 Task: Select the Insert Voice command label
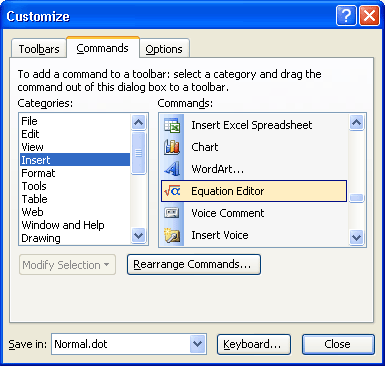pos(220,235)
